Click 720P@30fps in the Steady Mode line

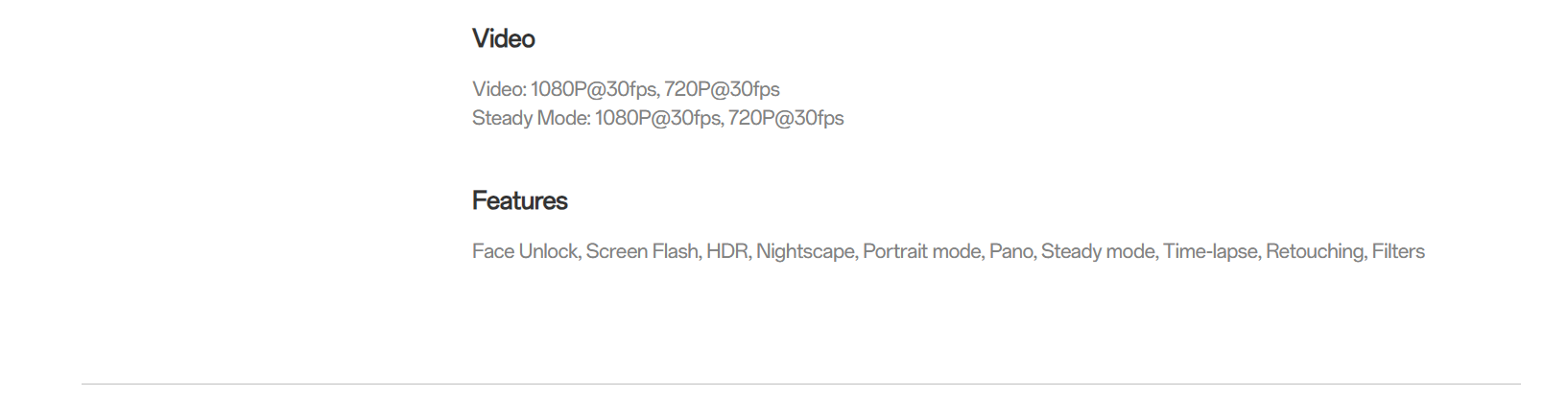(x=786, y=118)
